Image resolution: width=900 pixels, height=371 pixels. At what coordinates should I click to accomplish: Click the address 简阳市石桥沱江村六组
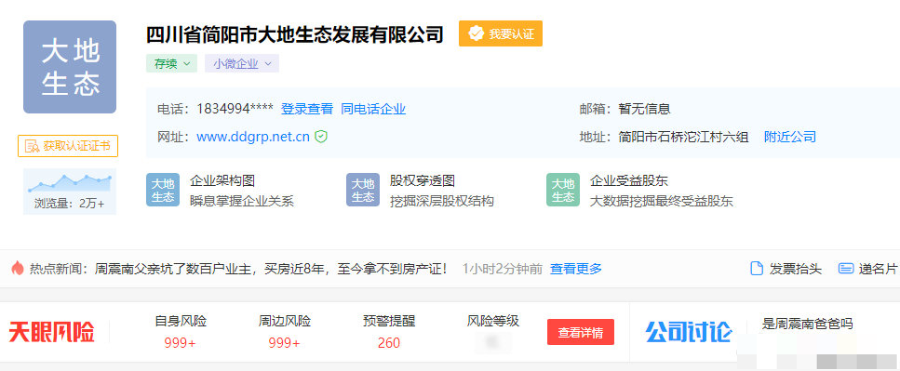click(684, 137)
